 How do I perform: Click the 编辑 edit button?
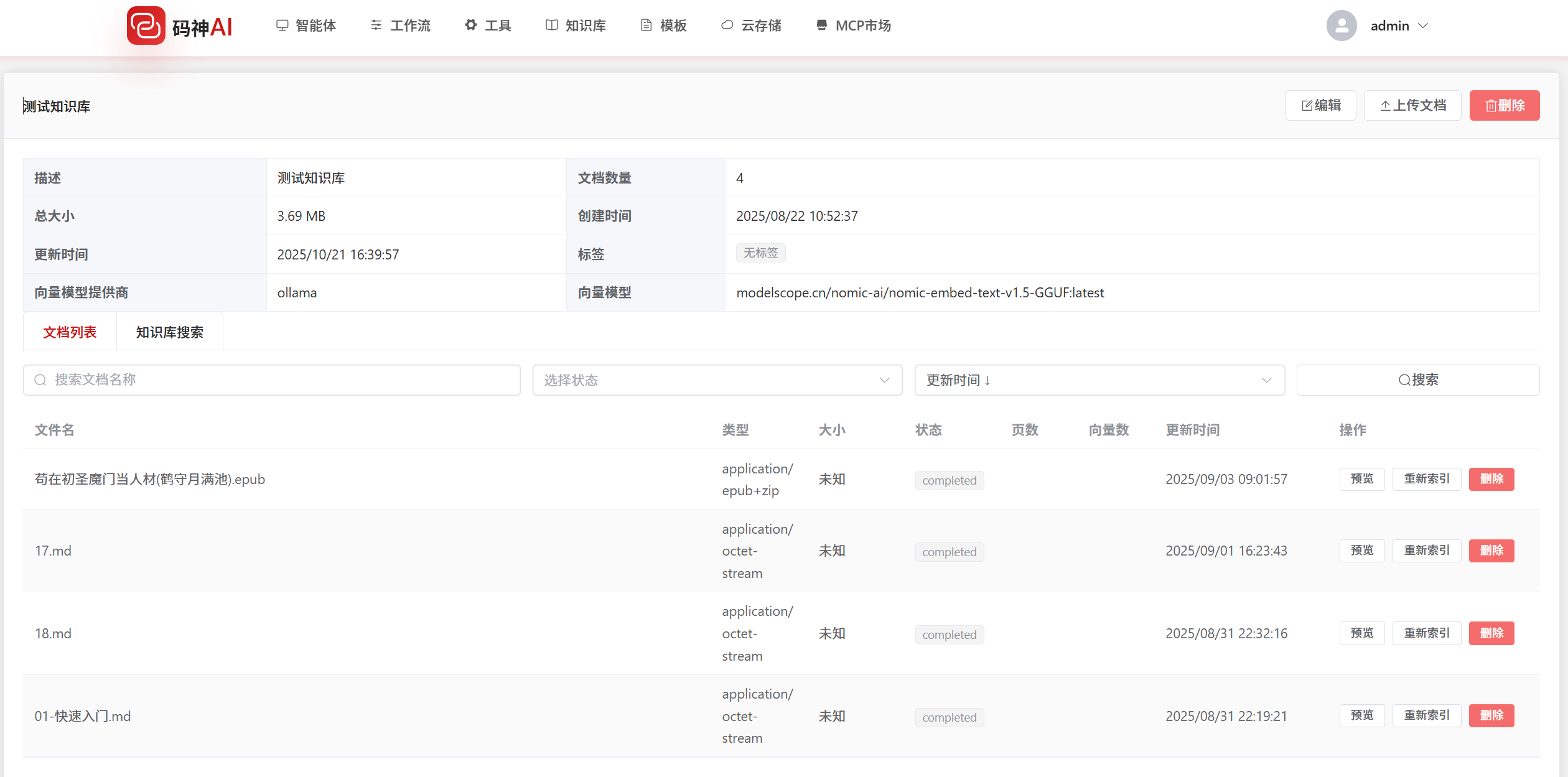(1320, 105)
